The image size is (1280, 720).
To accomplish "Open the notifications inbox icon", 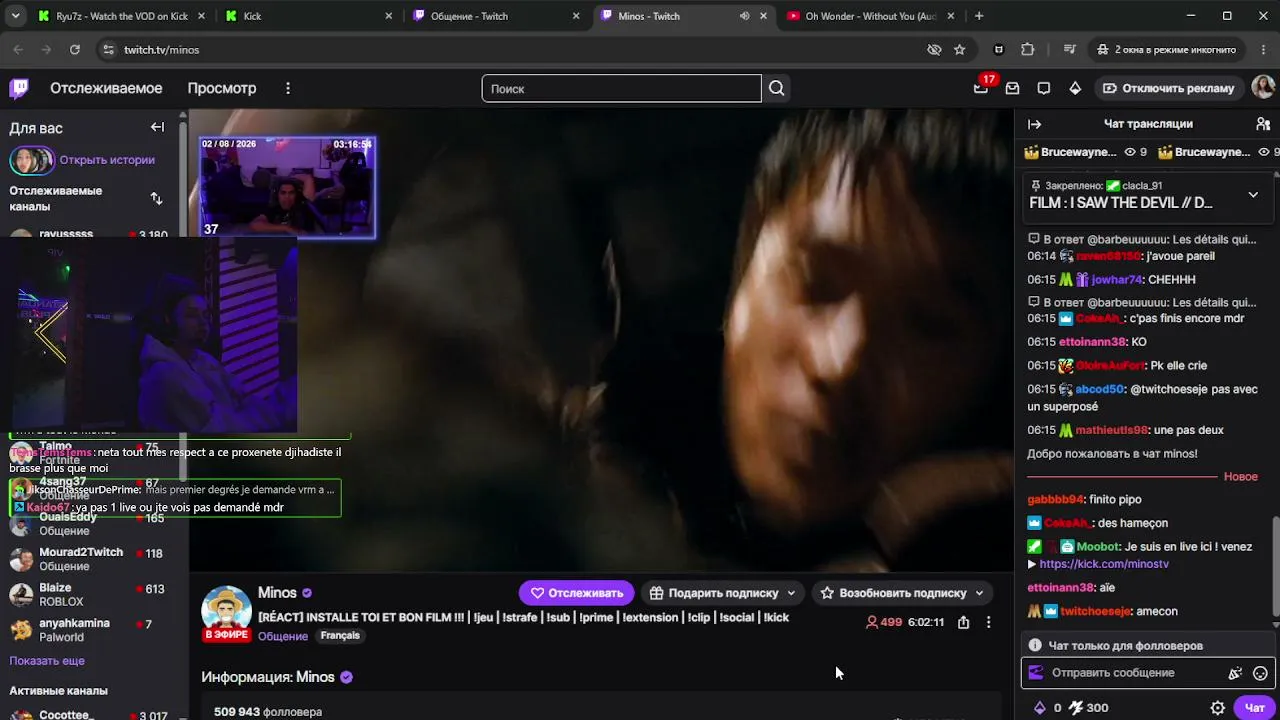I will [1012, 88].
